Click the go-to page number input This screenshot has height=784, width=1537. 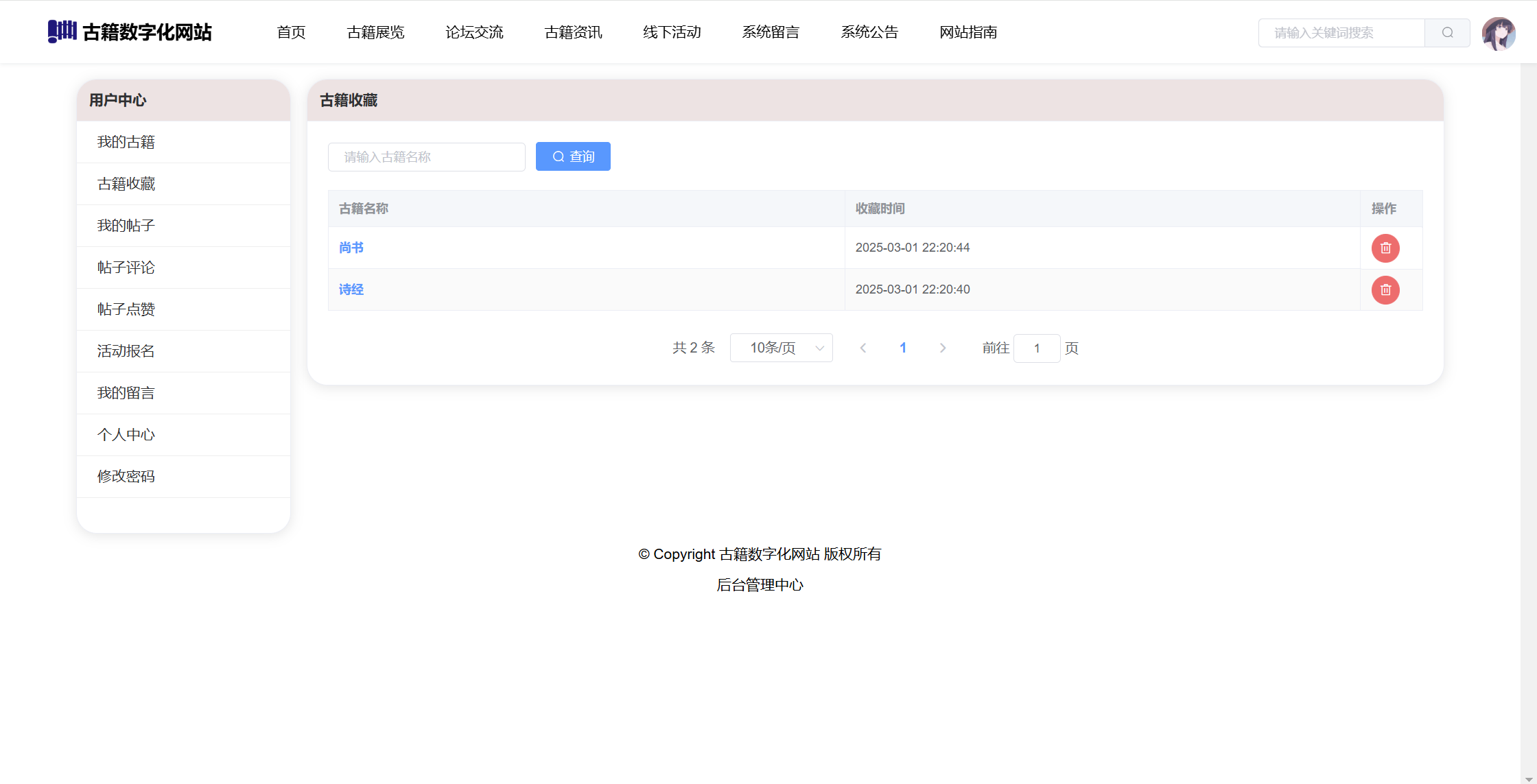click(x=1037, y=348)
